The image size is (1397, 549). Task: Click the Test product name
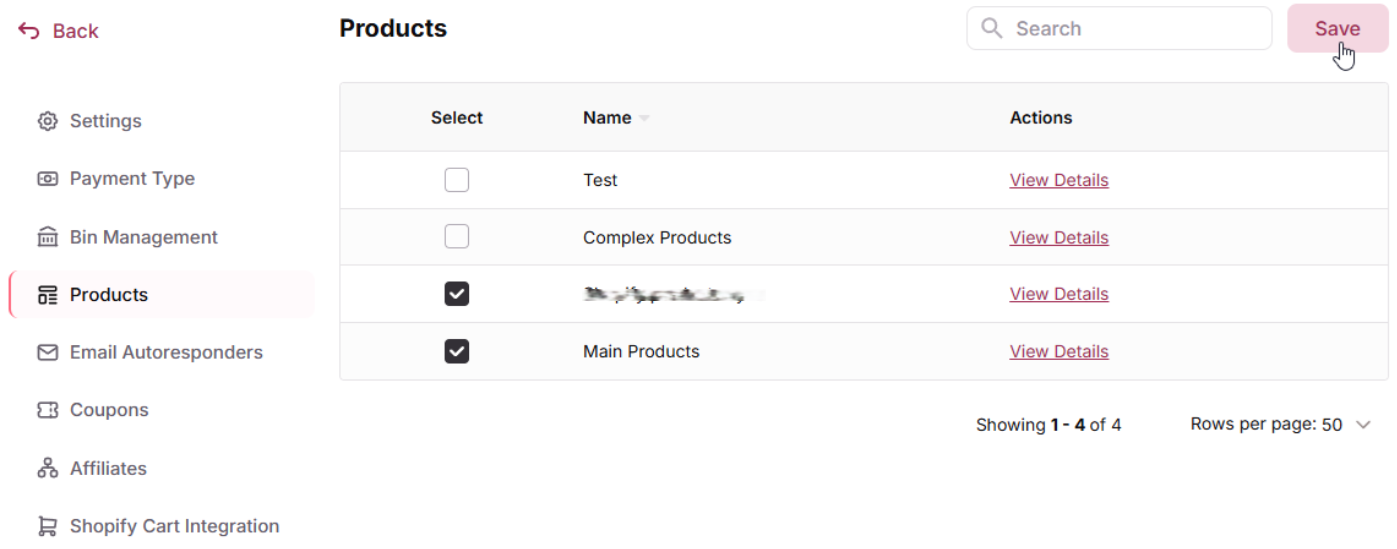(x=600, y=180)
